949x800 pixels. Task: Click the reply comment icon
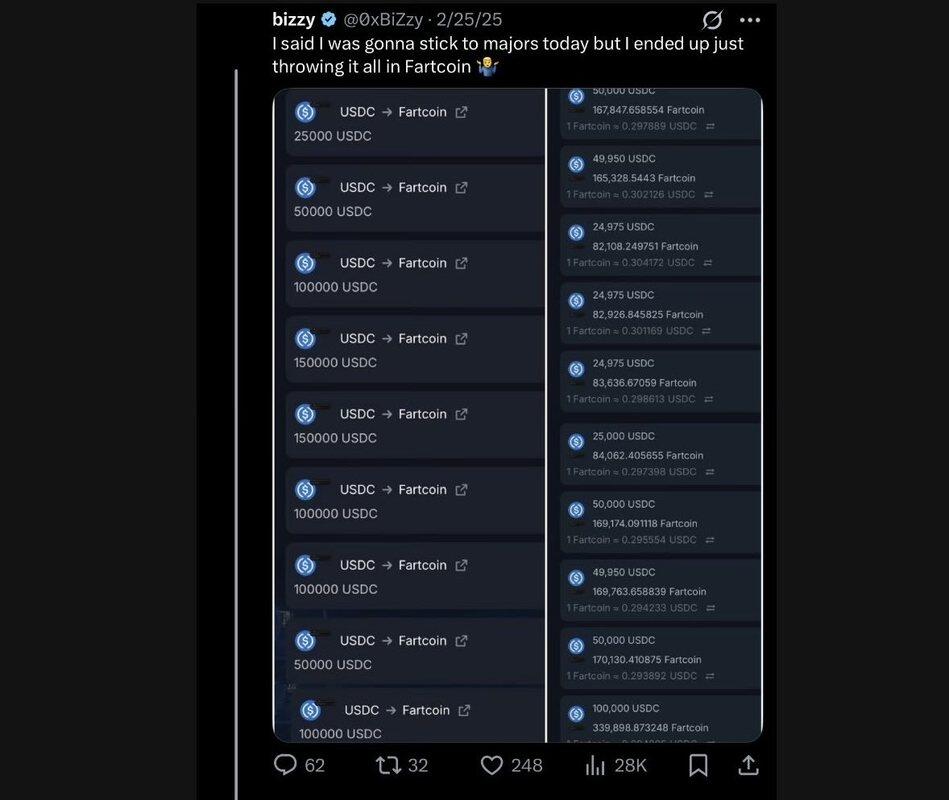(x=285, y=765)
